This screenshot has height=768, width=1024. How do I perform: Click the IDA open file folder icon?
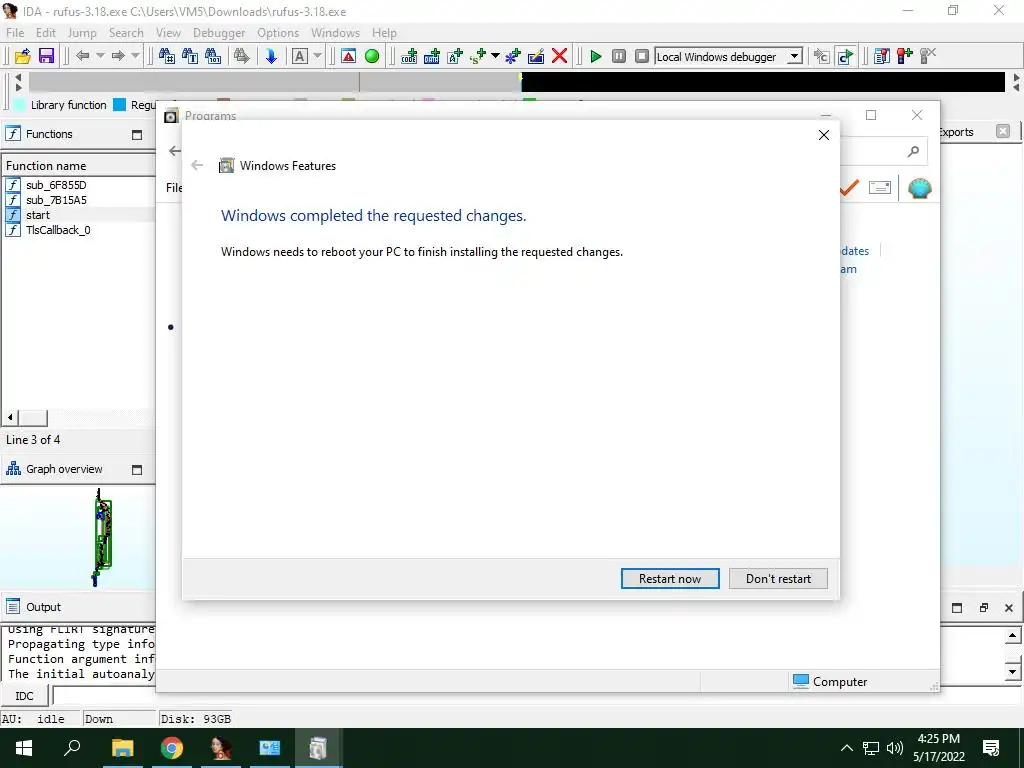coord(23,56)
